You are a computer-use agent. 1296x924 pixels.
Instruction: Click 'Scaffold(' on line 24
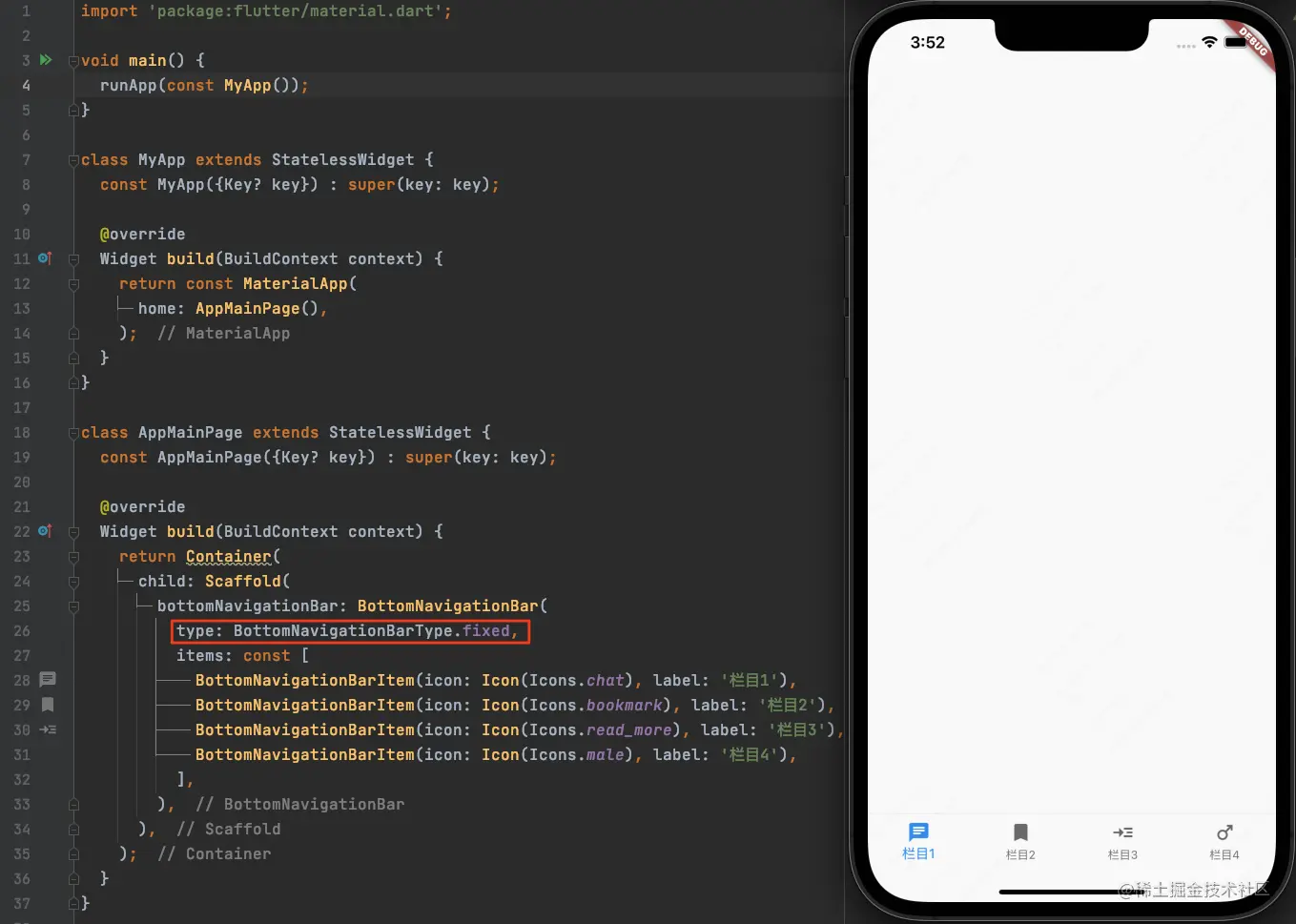(x=247, y=581)
